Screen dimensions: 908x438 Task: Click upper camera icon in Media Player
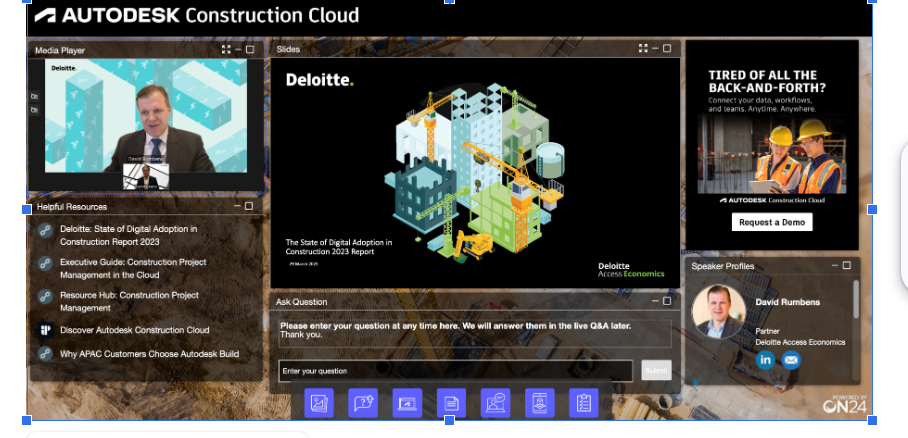click(34, 96)
